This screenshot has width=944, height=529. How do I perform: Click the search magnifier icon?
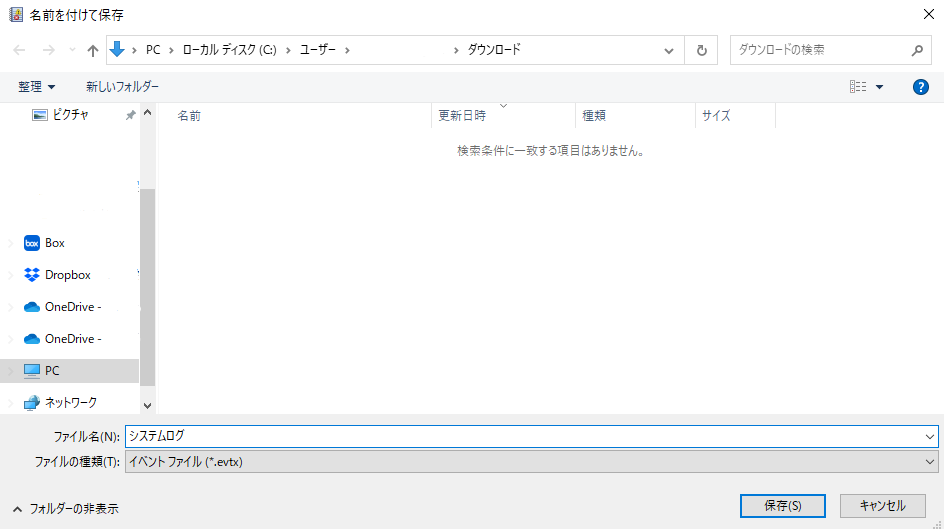917,51
